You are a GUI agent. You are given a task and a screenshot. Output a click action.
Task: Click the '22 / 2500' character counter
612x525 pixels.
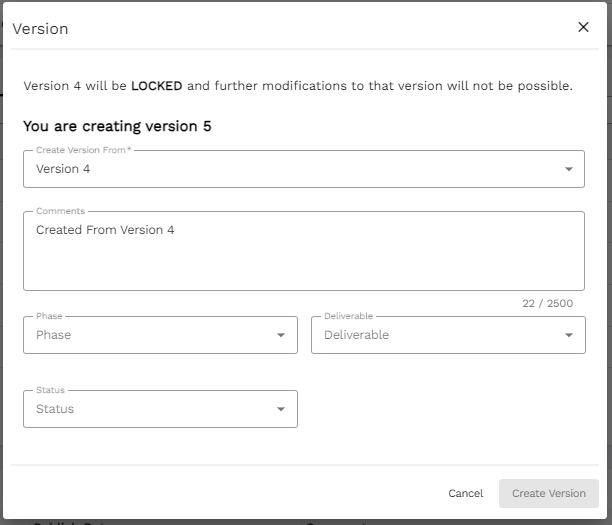(548, 303)
